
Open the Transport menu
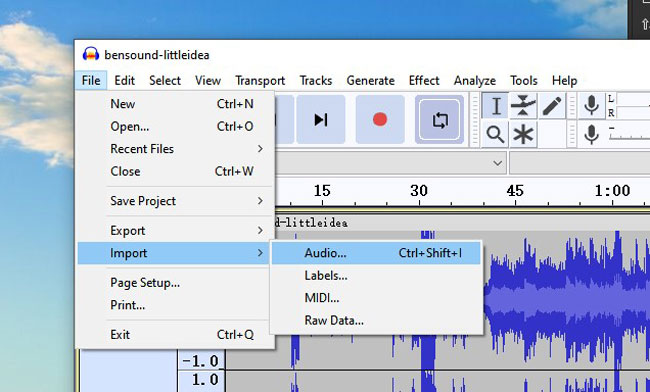point(260,80)
